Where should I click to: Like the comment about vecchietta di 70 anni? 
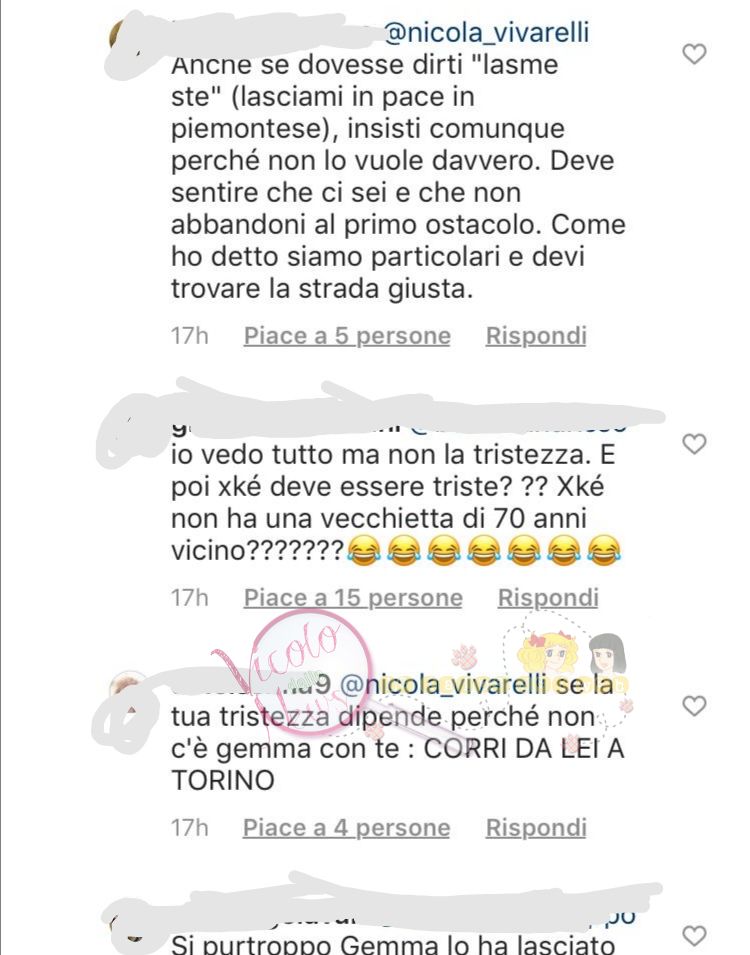tap(694, 443)
